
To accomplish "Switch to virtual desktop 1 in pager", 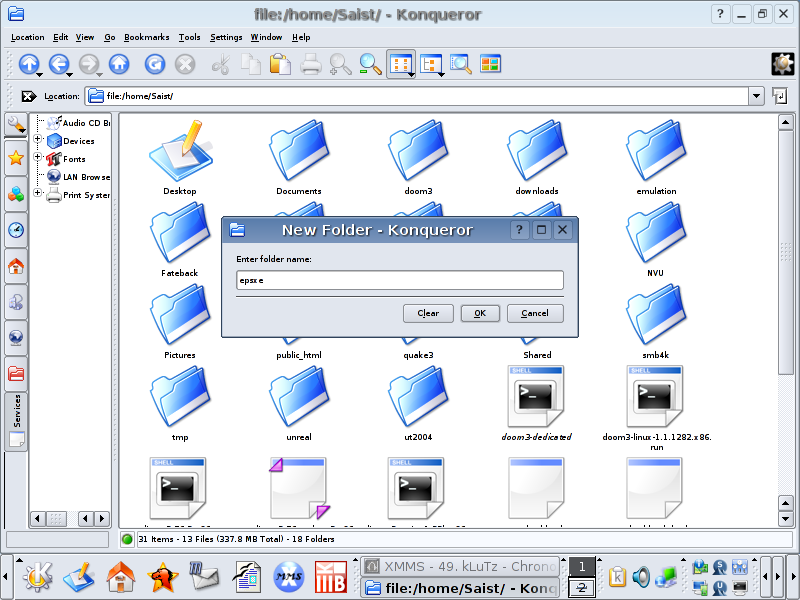I will (582, 567).
